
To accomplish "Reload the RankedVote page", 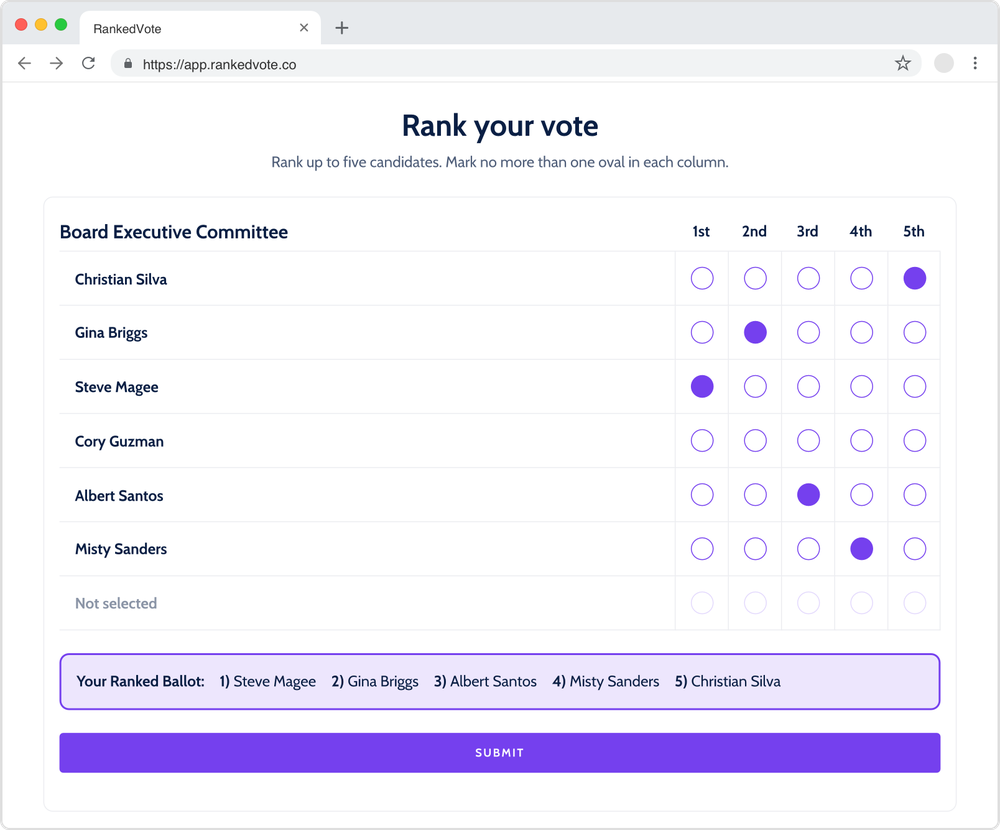I will tap(89, 64).
